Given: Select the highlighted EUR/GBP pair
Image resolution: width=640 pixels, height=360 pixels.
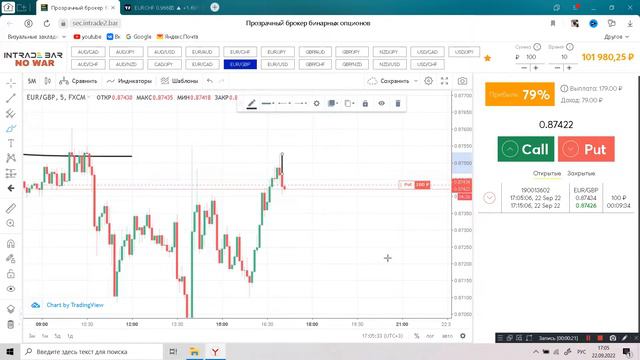Looking at the screenshot, I should point(240,64).
